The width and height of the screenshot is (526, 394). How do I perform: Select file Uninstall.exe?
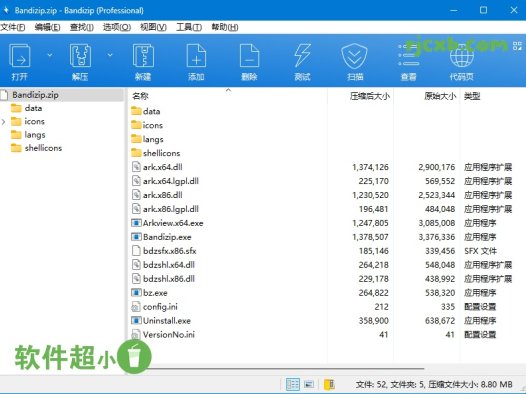pos(167,321)
